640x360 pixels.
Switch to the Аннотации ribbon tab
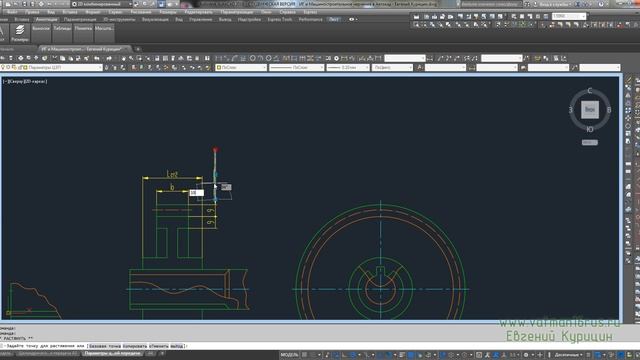[47, 19]
